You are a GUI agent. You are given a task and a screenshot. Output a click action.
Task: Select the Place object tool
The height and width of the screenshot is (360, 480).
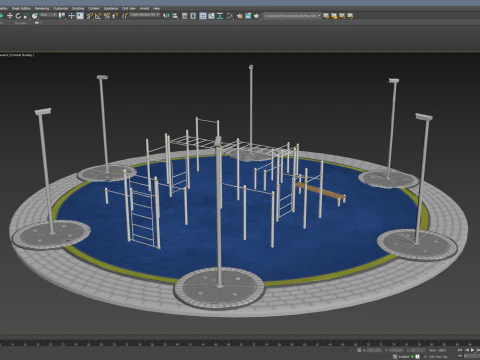35,16
